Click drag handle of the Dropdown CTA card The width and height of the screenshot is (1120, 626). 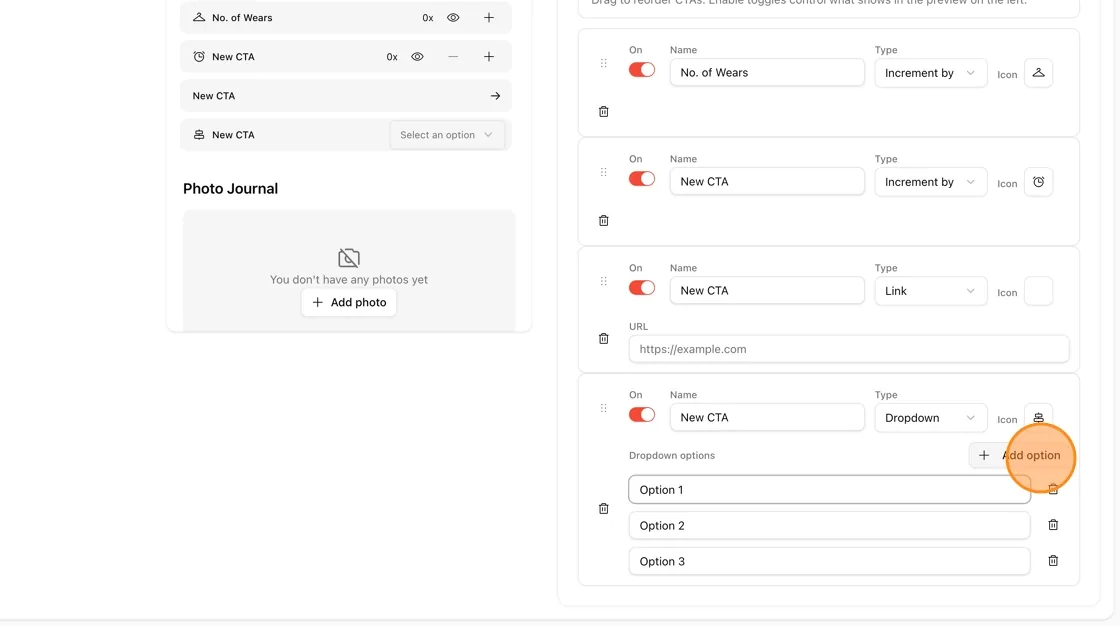[604, 408]
